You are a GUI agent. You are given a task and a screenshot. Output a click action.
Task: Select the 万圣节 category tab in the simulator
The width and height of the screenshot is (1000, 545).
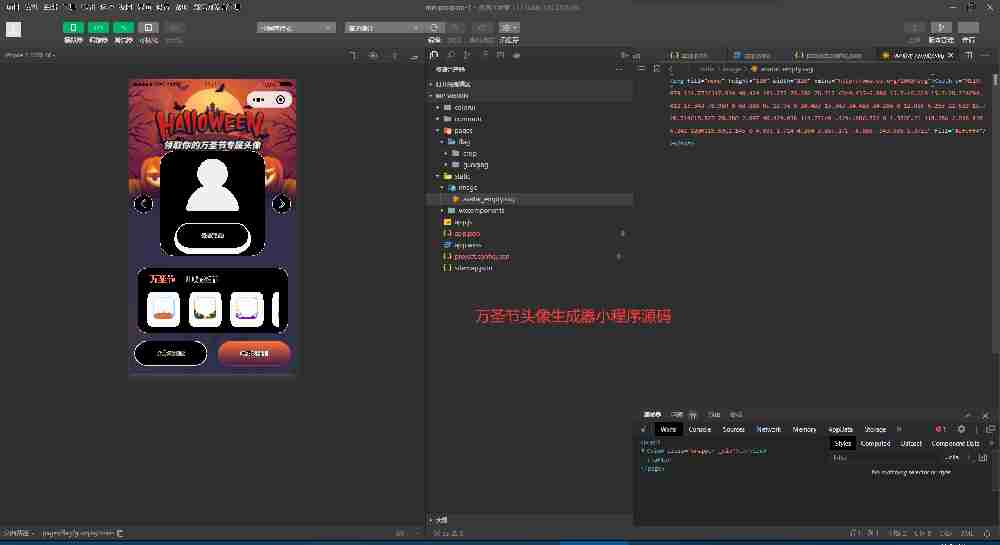(x=163, y=279)
